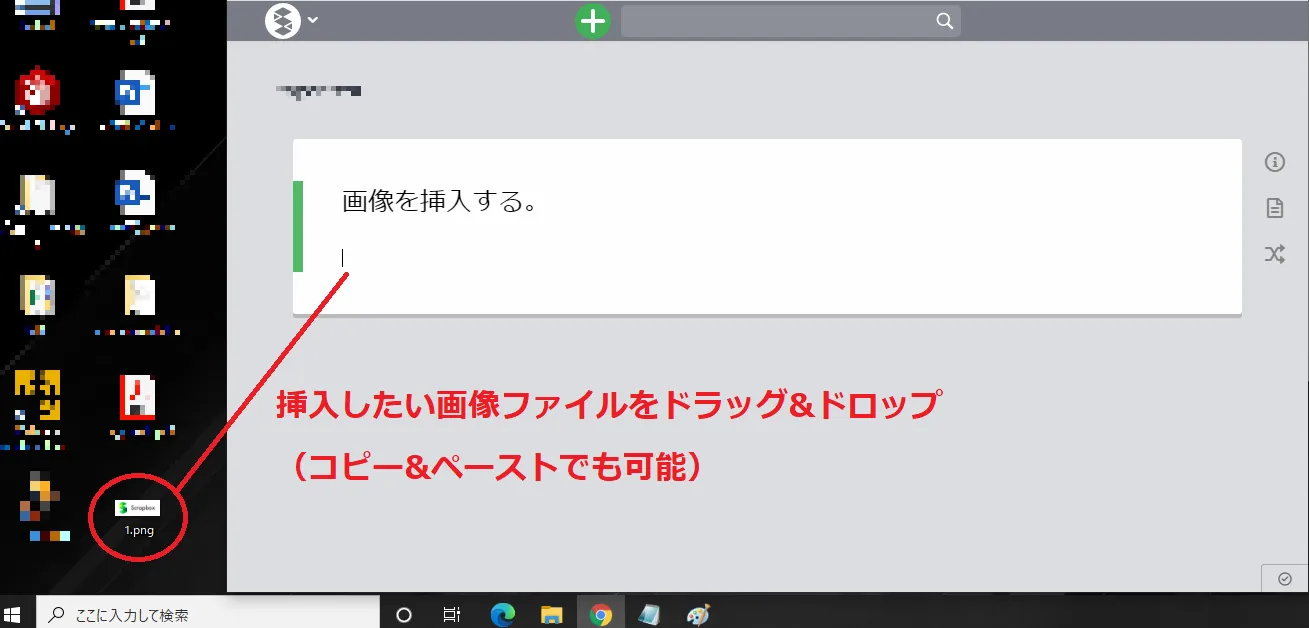
Task: Switch to Google Chrome in the taskbar
Action: [x=601, y=614]
